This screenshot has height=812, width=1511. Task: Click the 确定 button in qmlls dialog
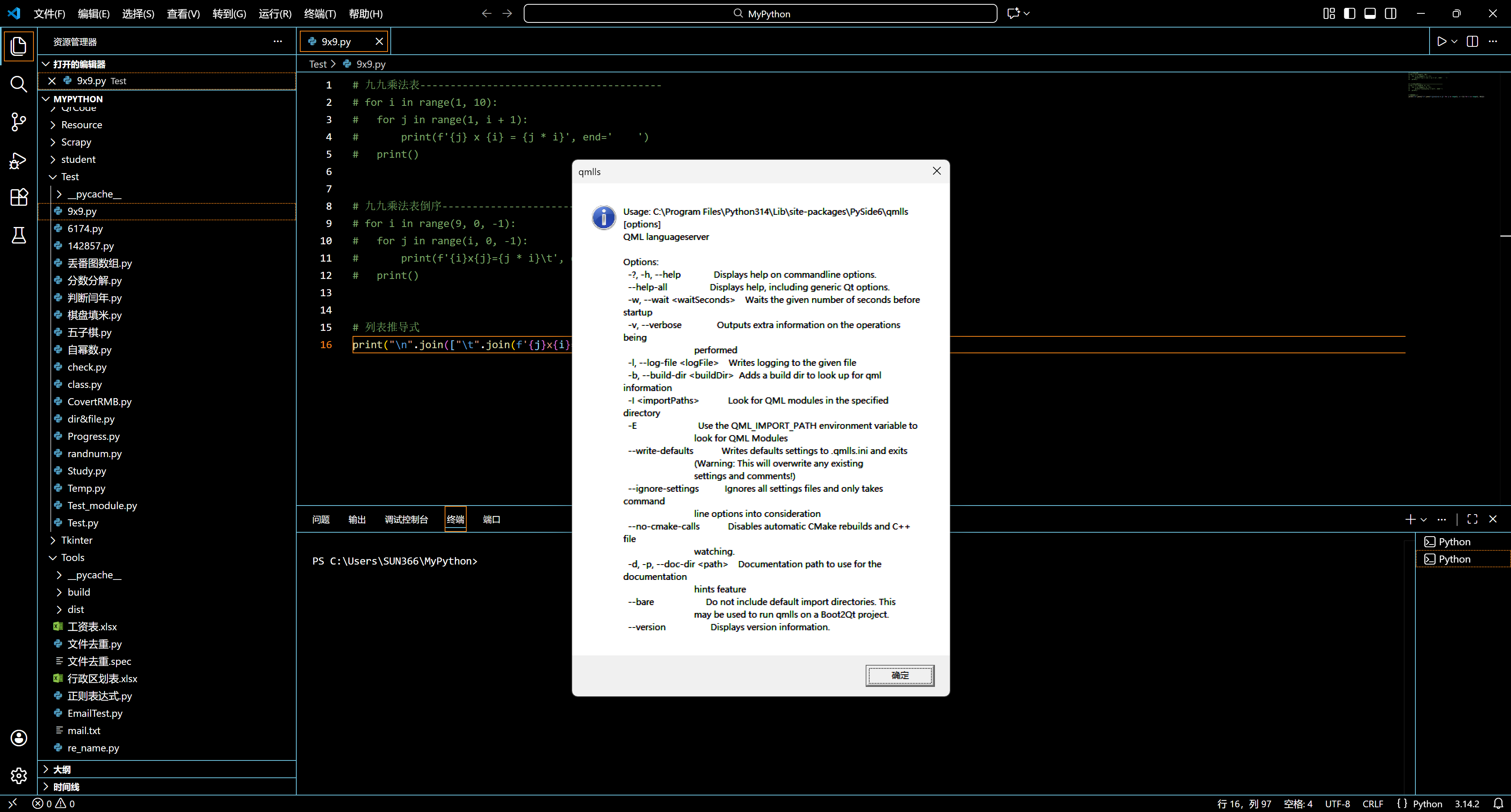click(x=899, y=675)
